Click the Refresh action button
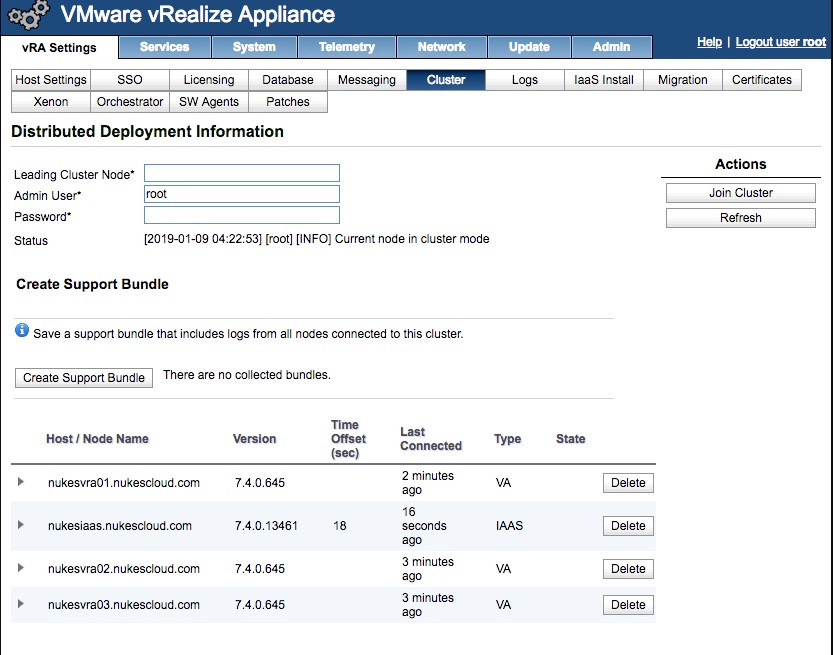 coord(741,218)
